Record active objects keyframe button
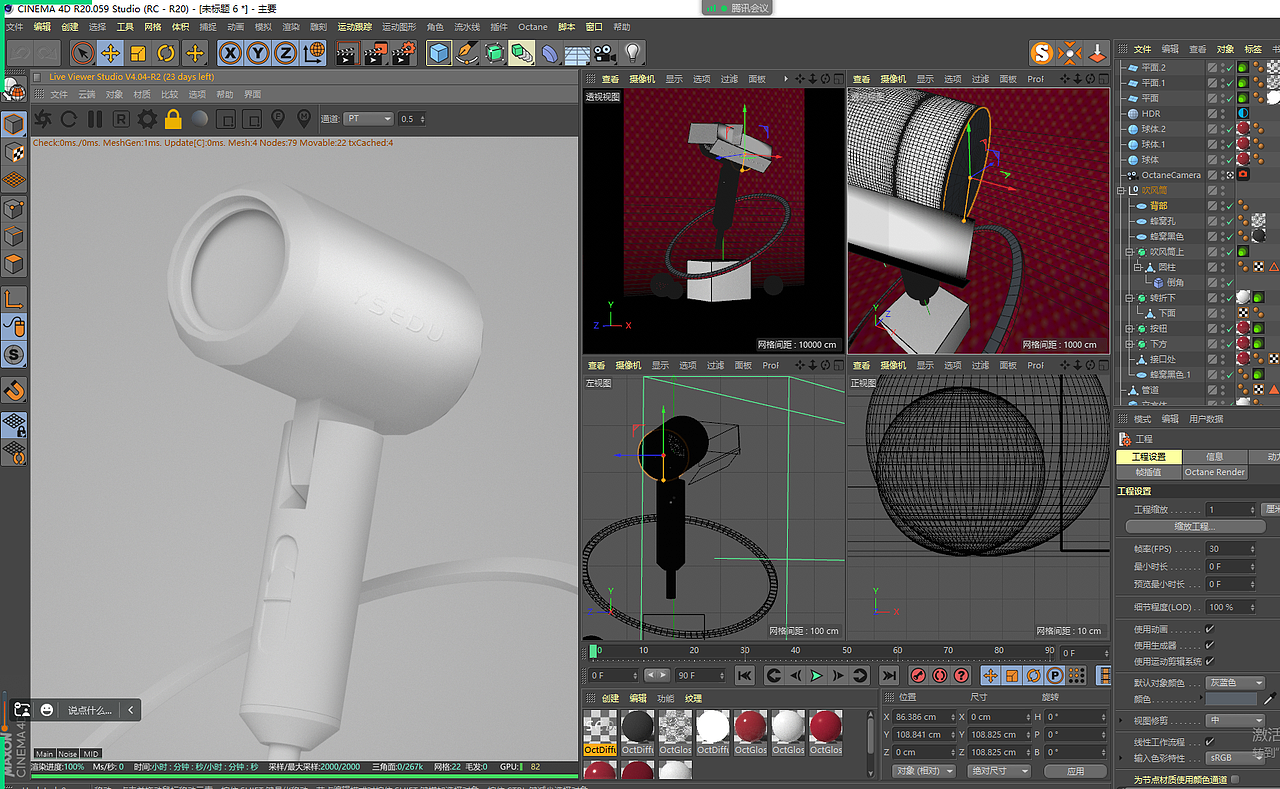The image size is (1280, 789). click(x=918, y=676)
